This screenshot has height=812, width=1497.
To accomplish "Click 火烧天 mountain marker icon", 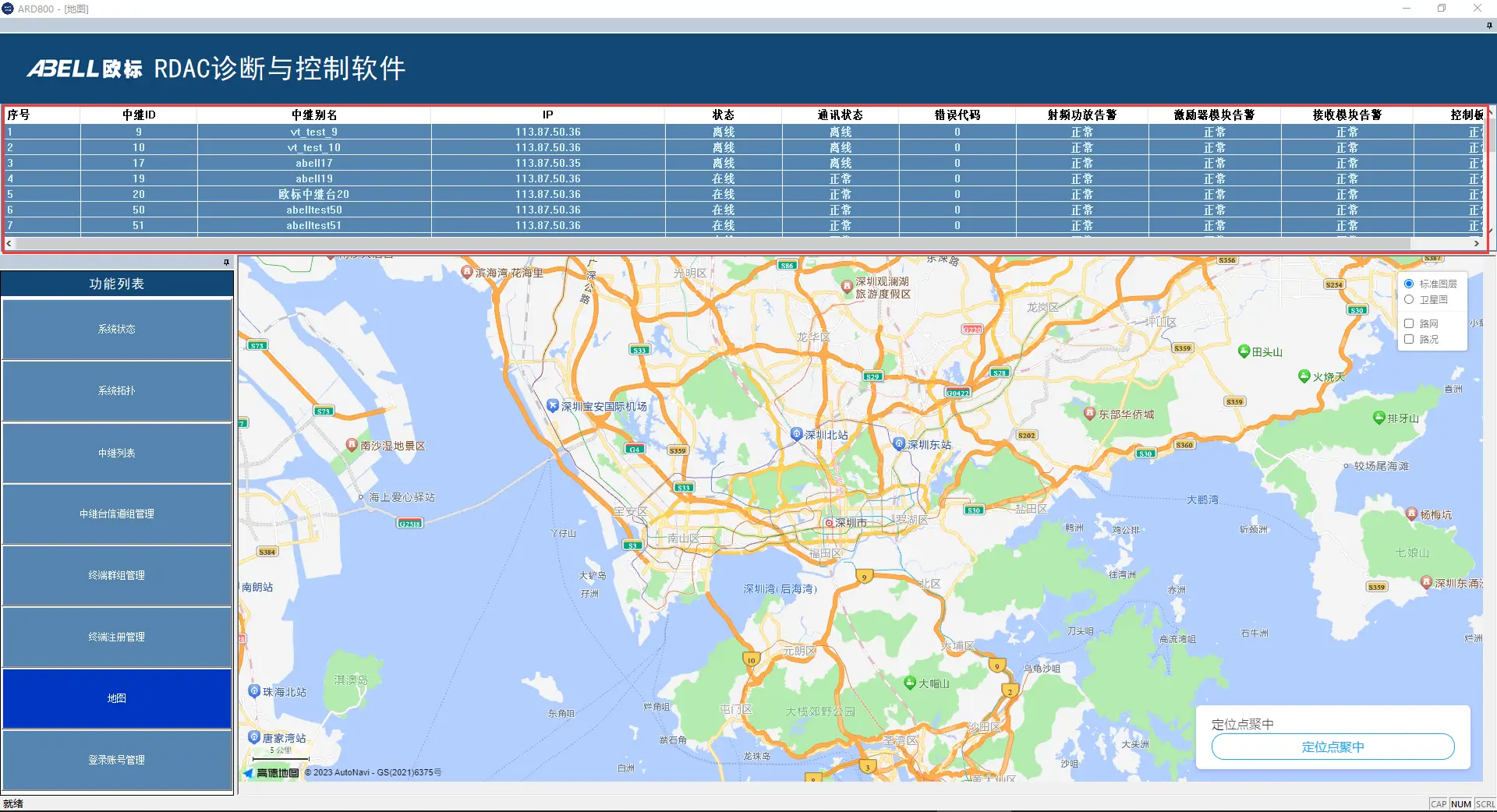I will 1304,376.
